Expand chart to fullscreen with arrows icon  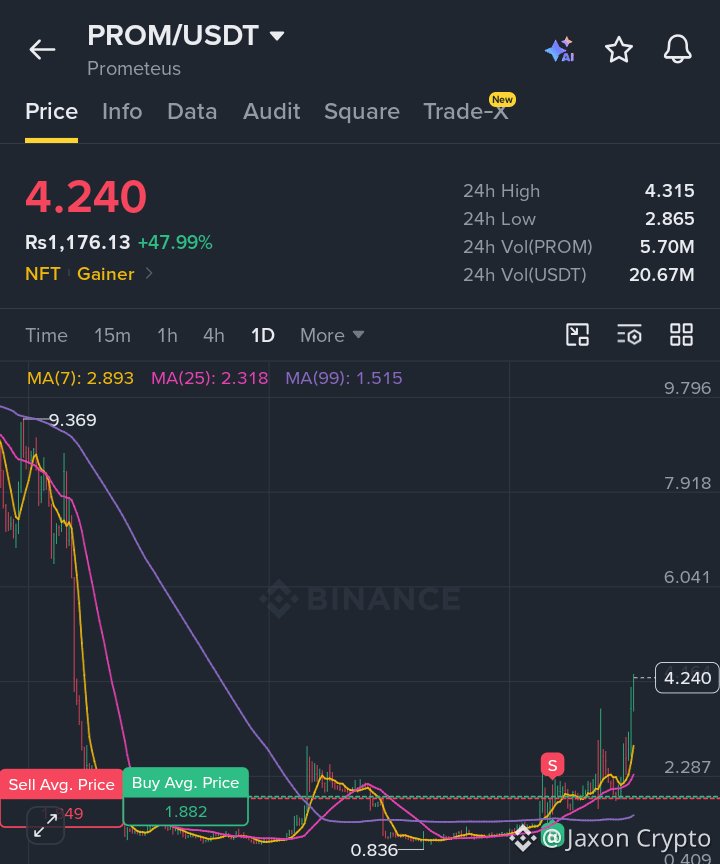[46, 825]
